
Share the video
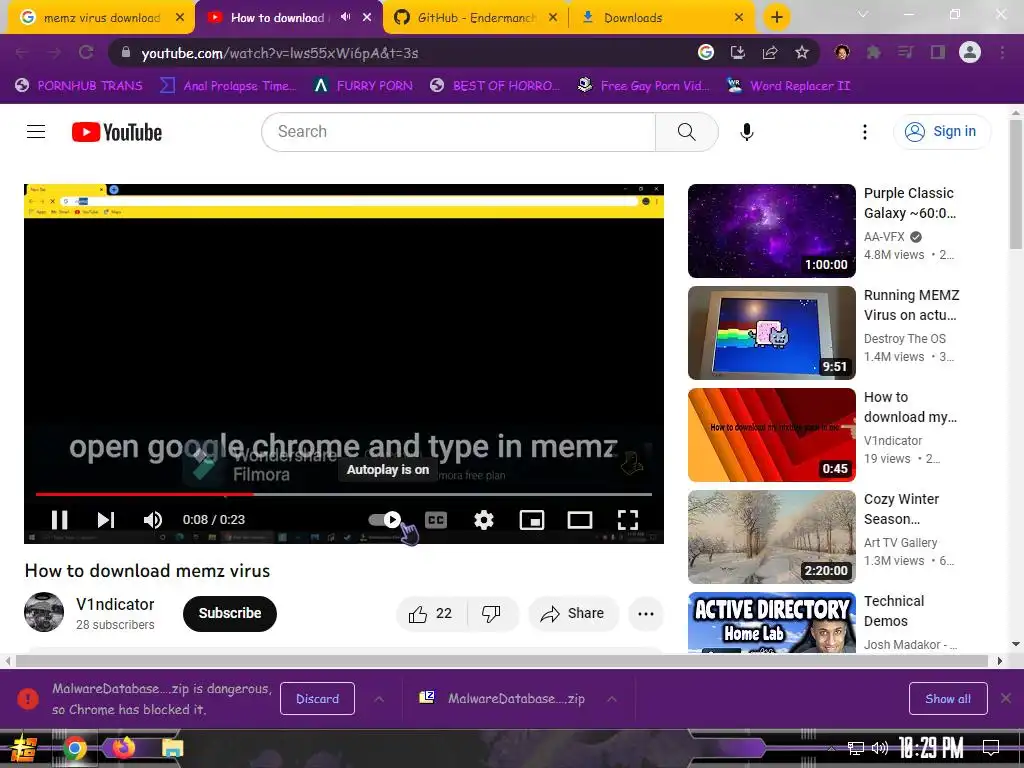coord(573,613)
